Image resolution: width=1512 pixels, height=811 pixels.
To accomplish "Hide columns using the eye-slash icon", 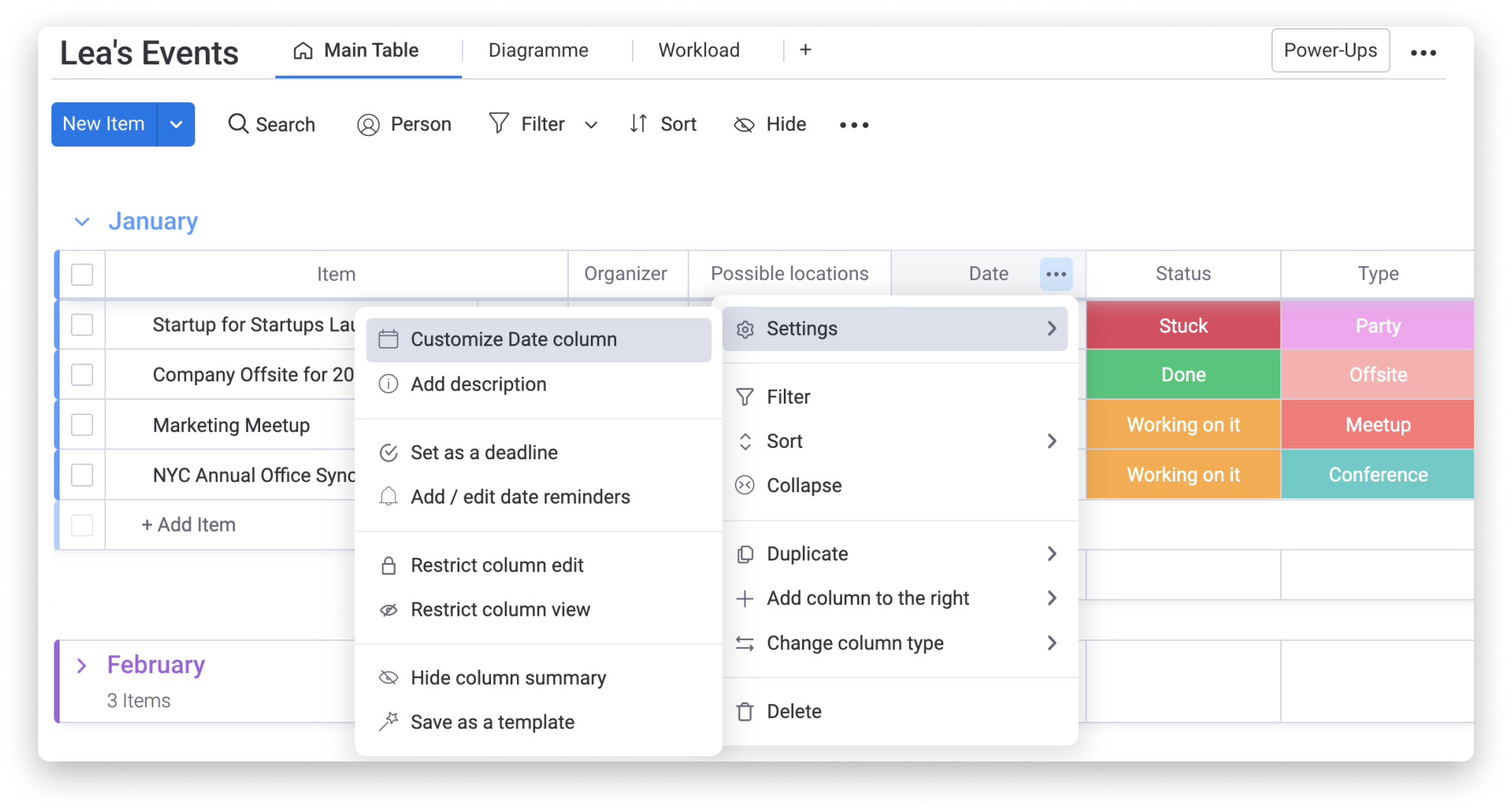I will [743, 124].
